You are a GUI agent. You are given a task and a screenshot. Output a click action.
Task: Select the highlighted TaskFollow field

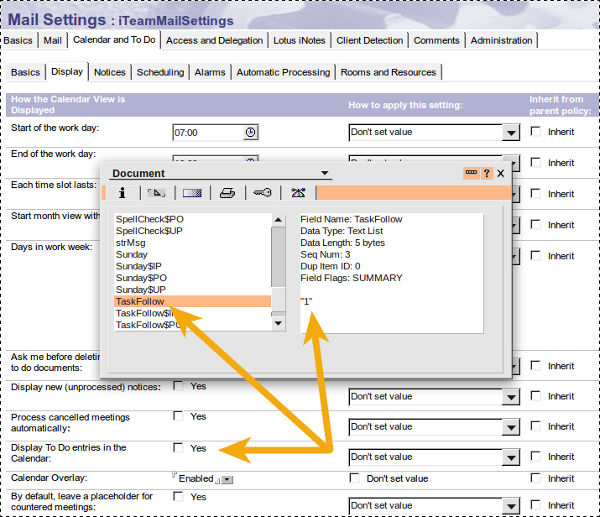(x=192, y=301)
